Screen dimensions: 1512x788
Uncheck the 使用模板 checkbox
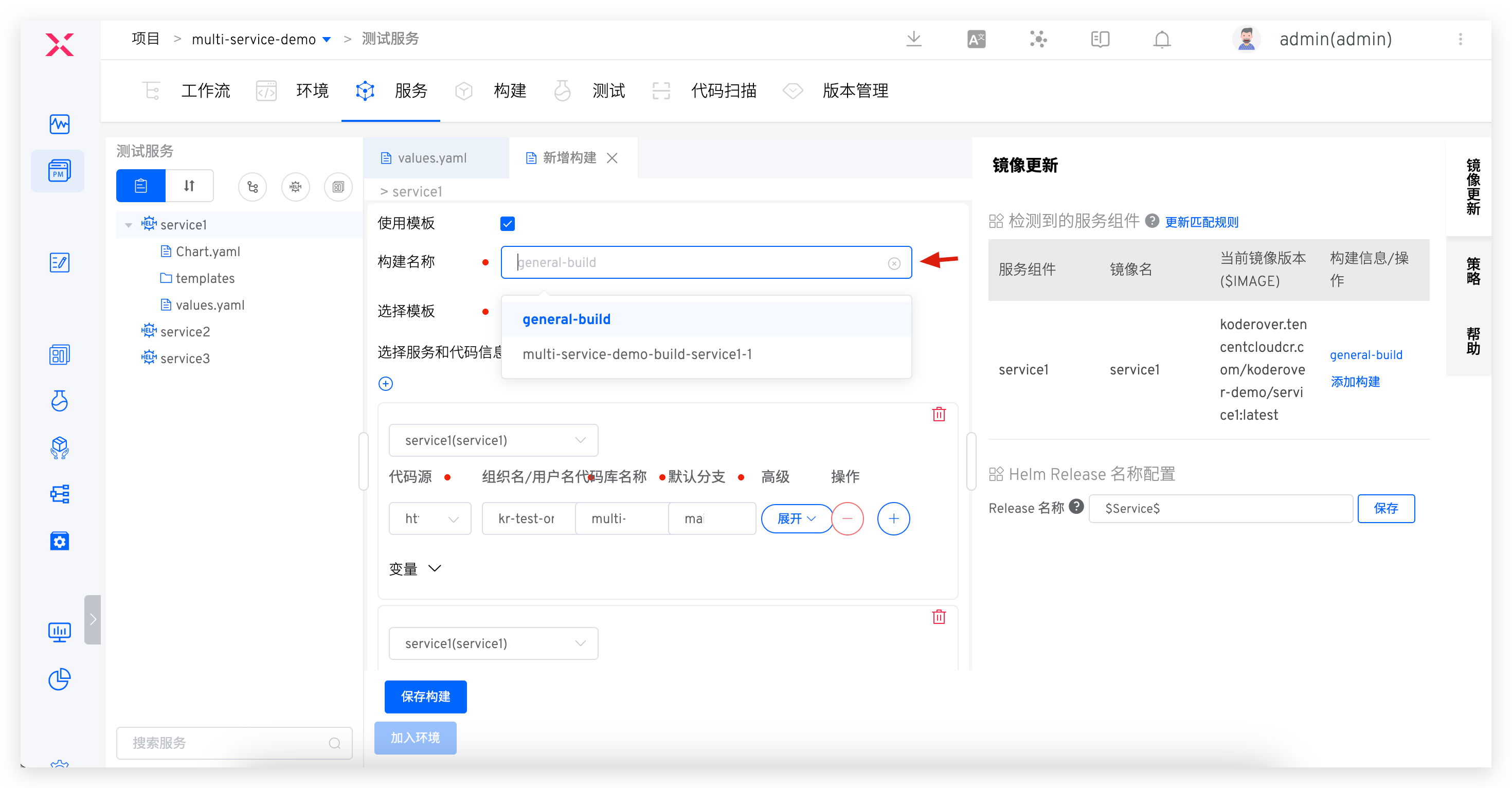(x=507, y=224)
